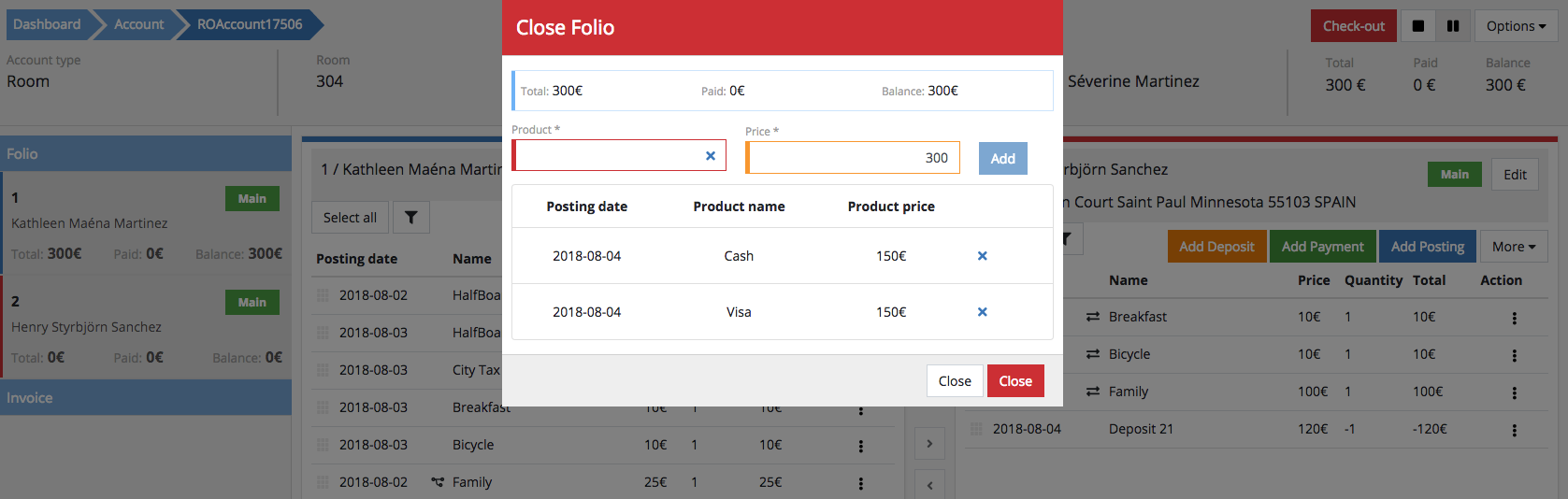Delete the Visa payment row

(x=982, y=312)
